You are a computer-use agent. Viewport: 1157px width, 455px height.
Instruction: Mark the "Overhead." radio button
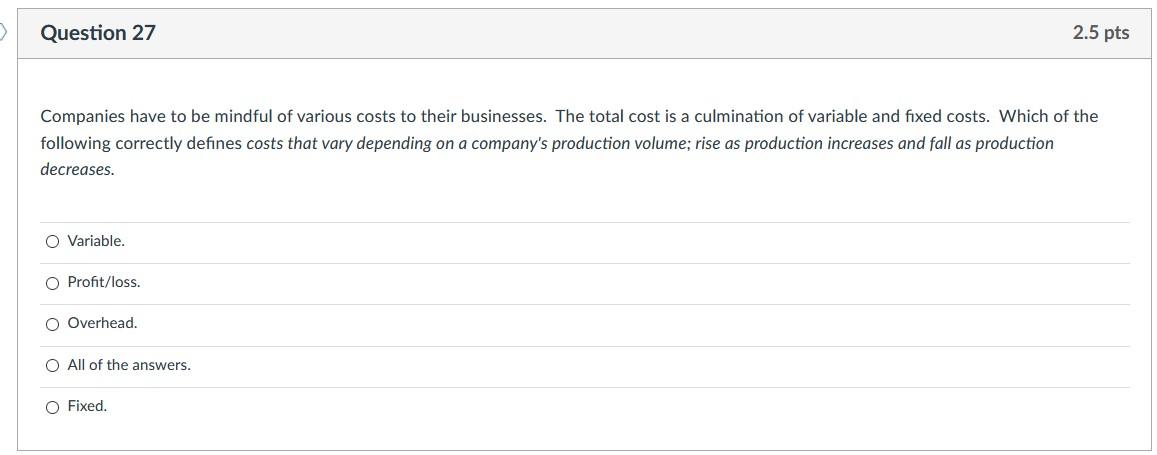coord(52,324)
